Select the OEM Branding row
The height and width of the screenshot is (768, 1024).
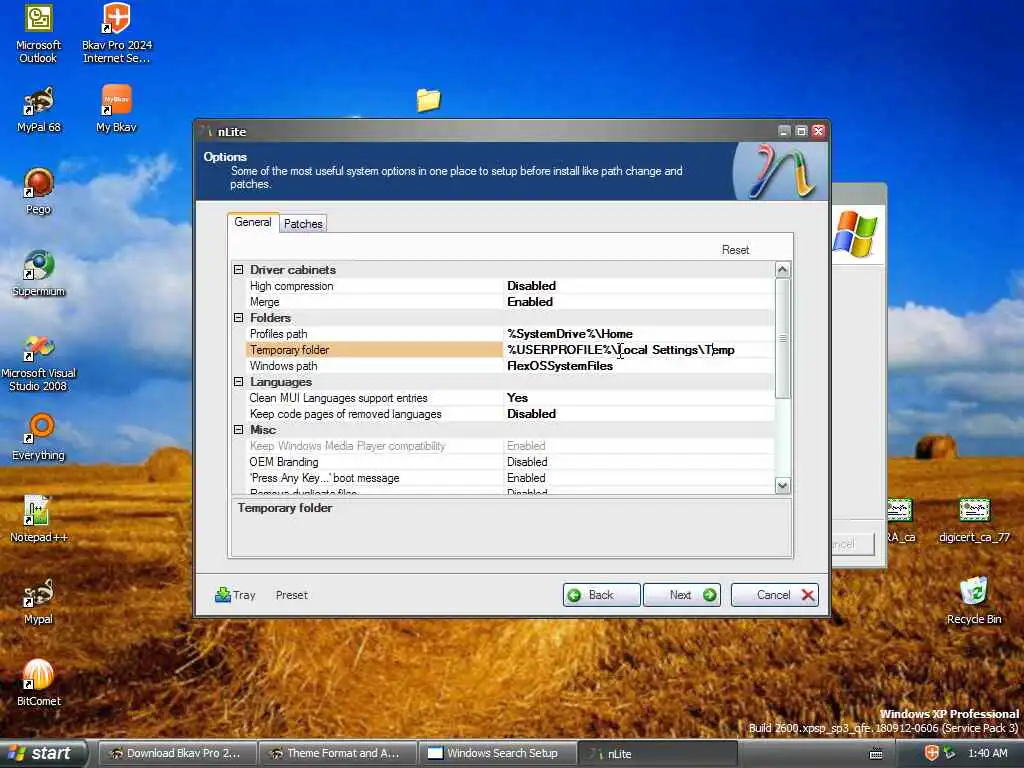point(510,462)
